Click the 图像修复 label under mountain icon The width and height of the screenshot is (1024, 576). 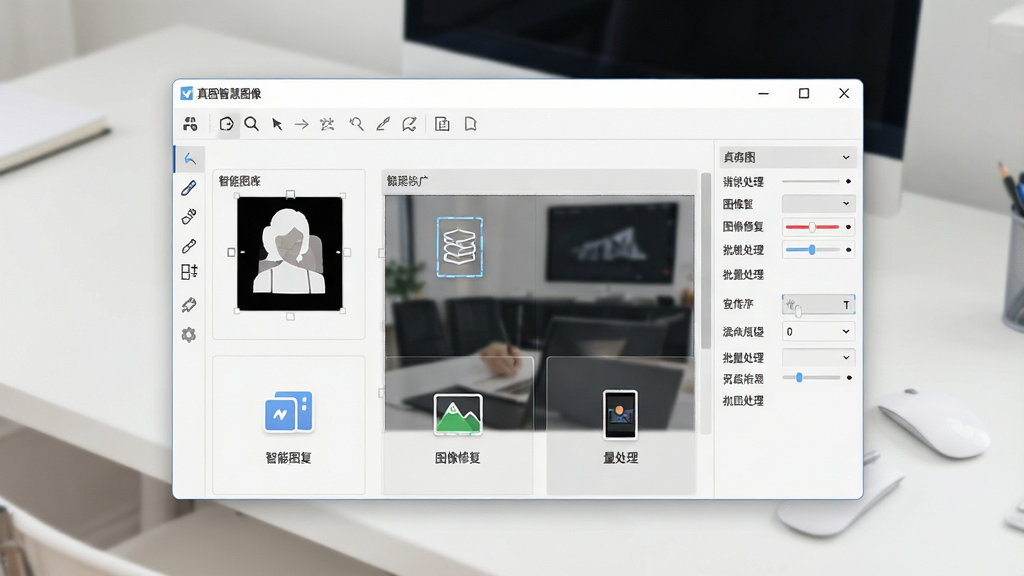[458, 458]
